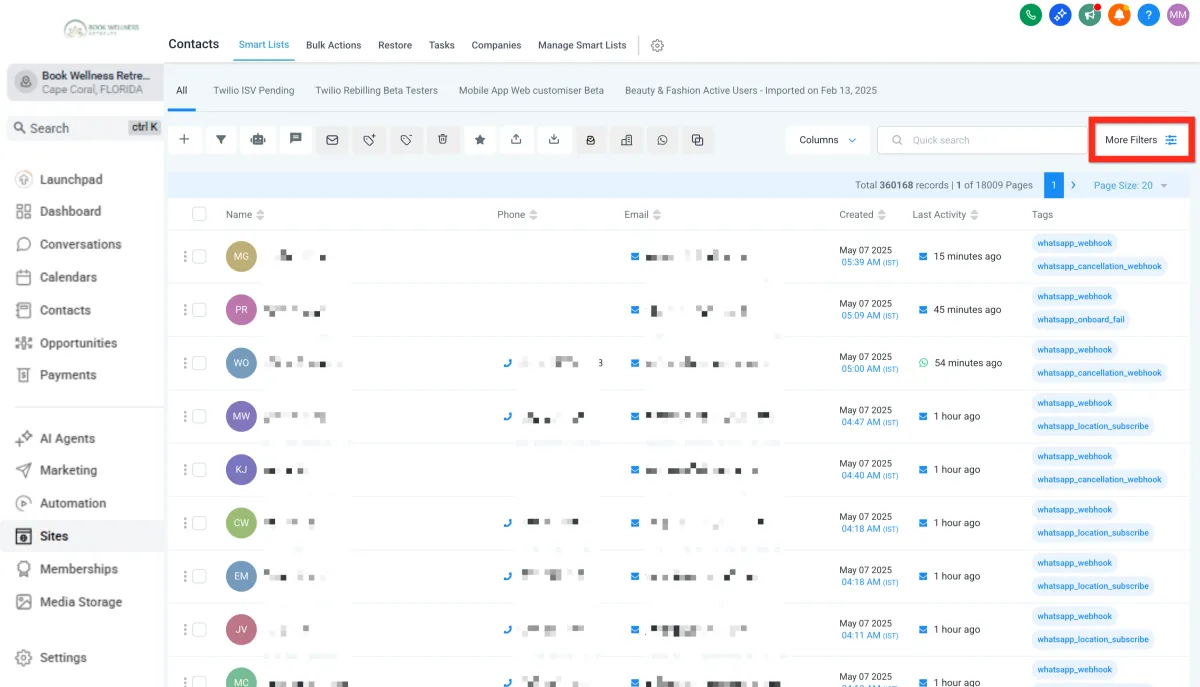Click the whatsapp_onboard_fail tag
1200x687 pixels.
1081,320
